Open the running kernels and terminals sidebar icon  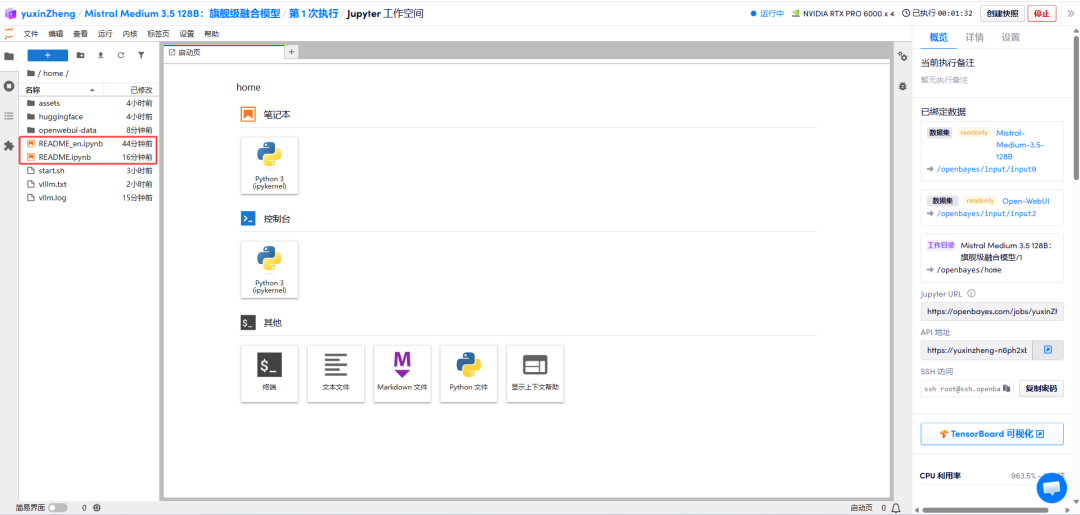pos(9,86)
